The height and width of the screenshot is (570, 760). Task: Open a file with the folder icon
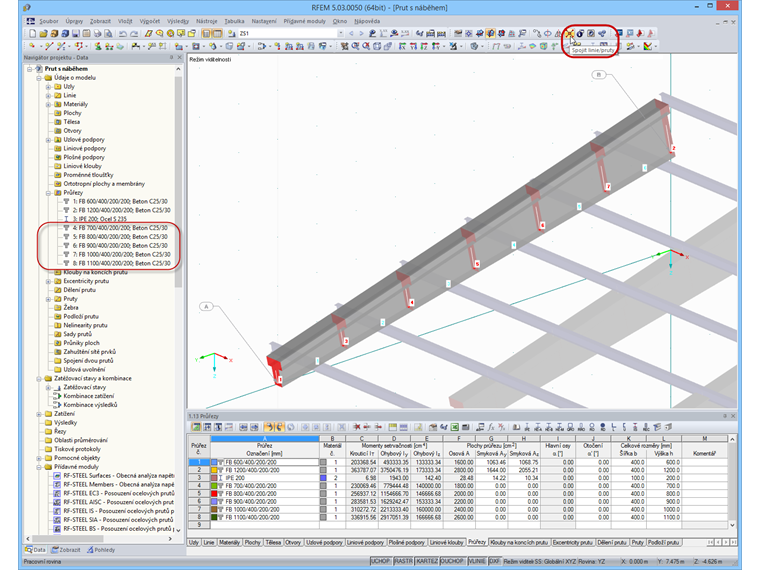(x=43, y=33)
